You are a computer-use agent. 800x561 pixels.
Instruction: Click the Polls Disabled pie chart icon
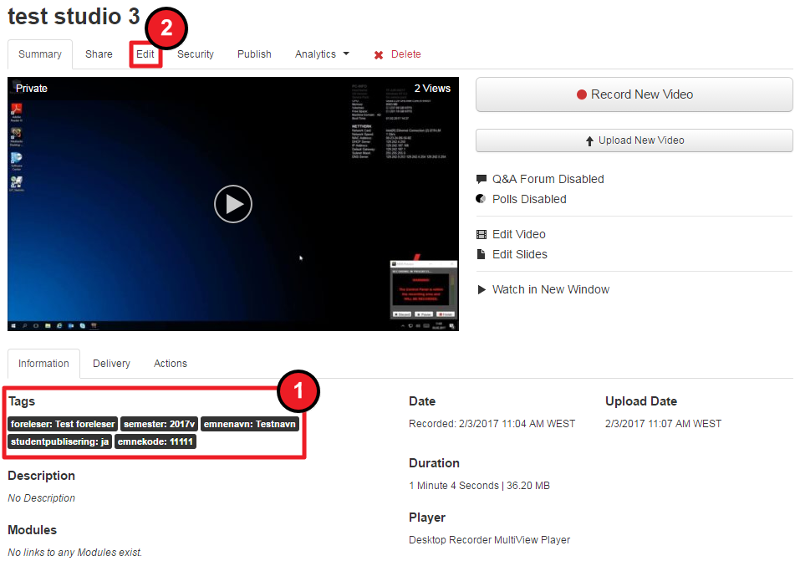click(x=482, y=199)
